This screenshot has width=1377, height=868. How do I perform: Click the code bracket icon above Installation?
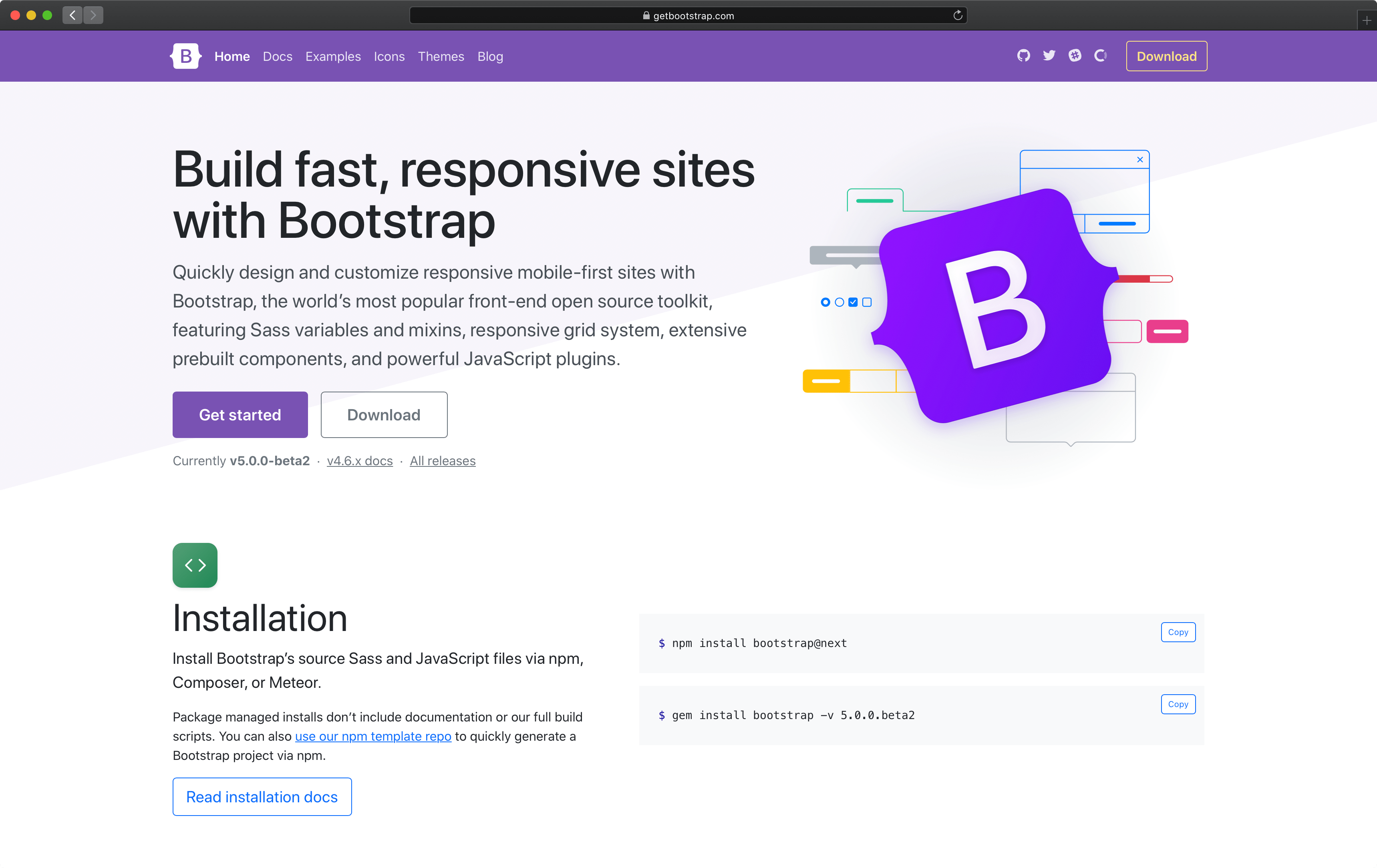pyautogui.click(x=195, y=565)
